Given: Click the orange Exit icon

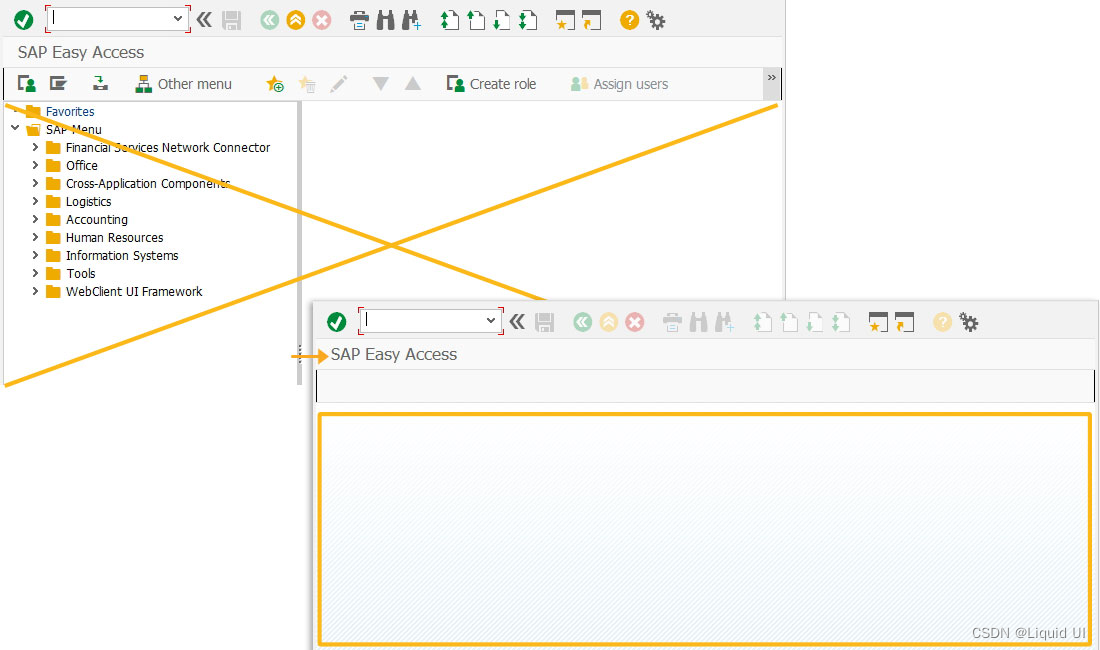Looking at the screenshot, I should point(295,19).
